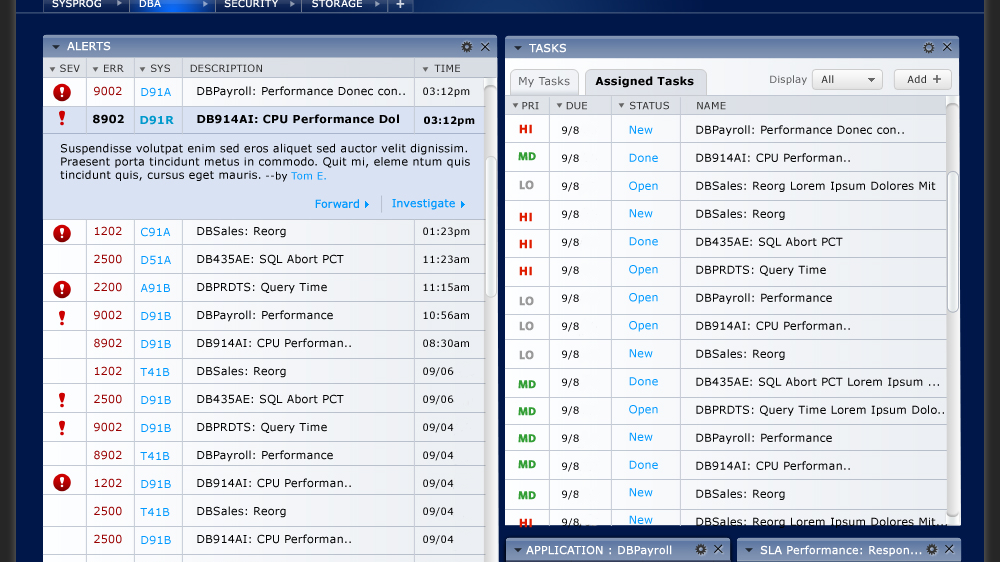Click the exclamation icon on DBPRDTS 09/04 alert
The width and height of the screenshot is (1000, 562).
tap(62, 428)
